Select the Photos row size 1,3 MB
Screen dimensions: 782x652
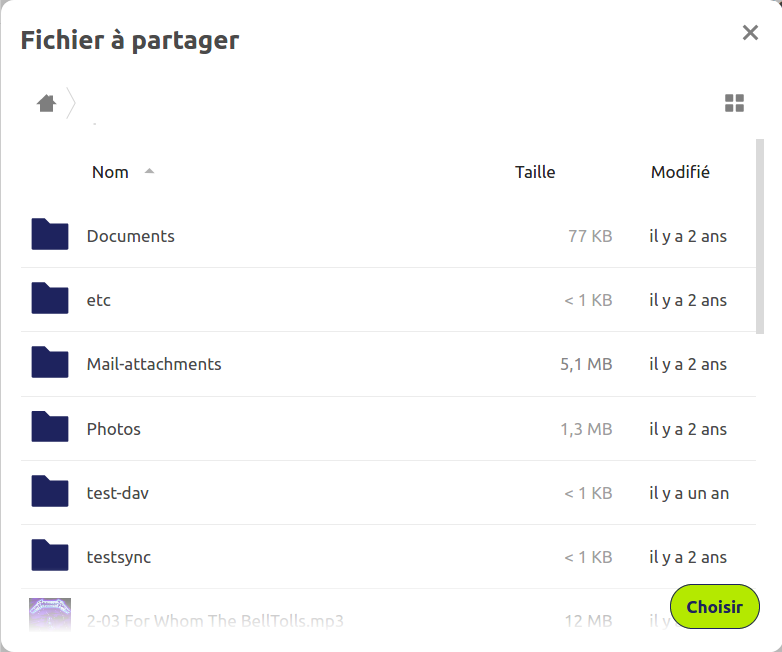click(x=586, y=429)
